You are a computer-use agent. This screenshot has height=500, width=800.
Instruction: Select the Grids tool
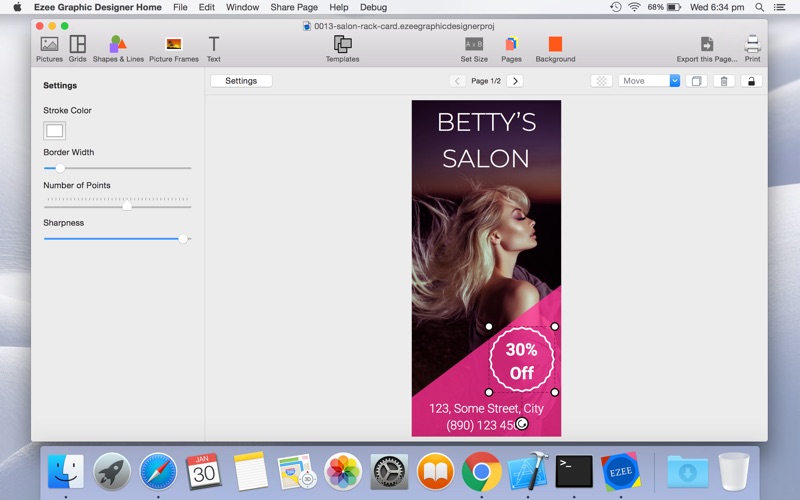click(x=77, y=45)
